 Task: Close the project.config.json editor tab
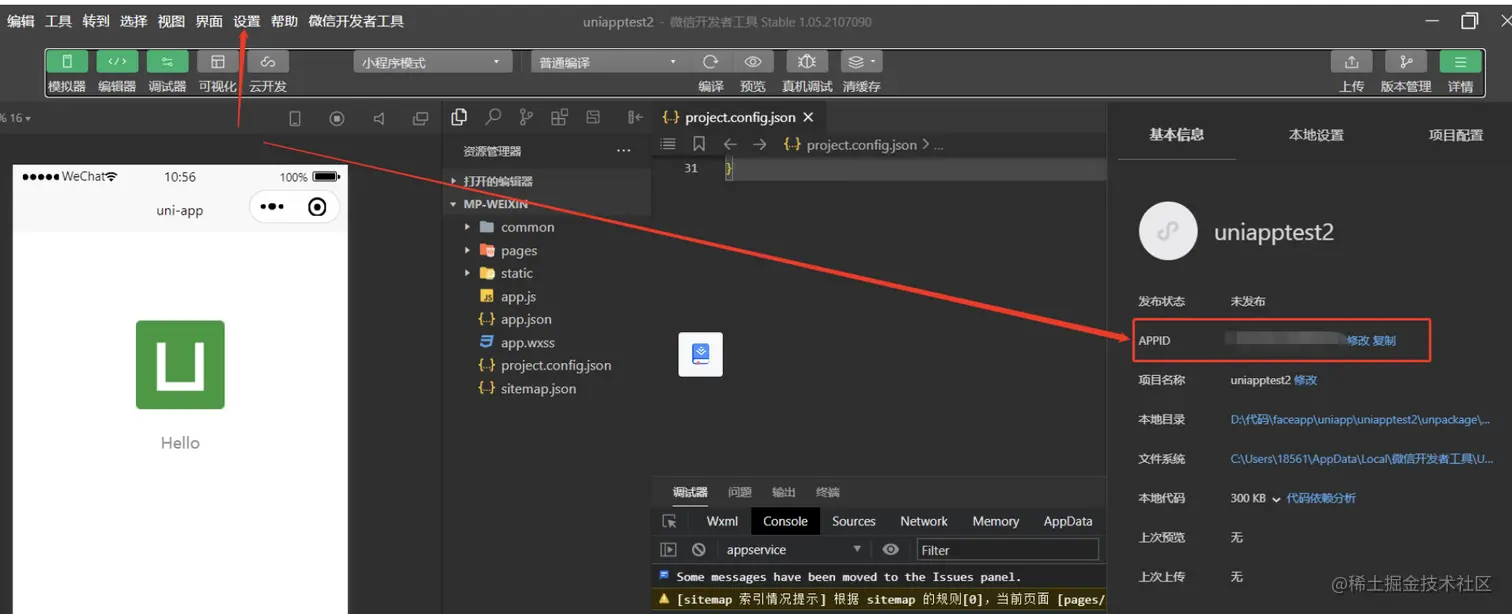(808, 117)
